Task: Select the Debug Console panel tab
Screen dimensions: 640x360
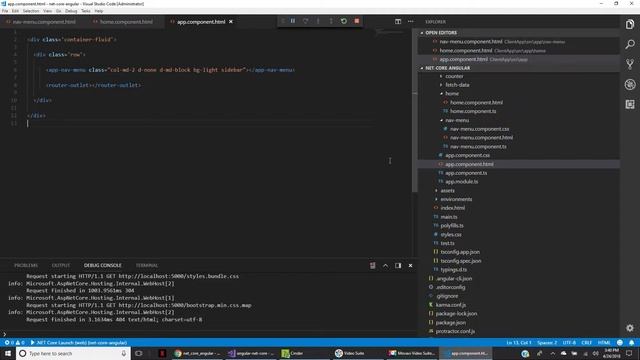Action: 102,266
